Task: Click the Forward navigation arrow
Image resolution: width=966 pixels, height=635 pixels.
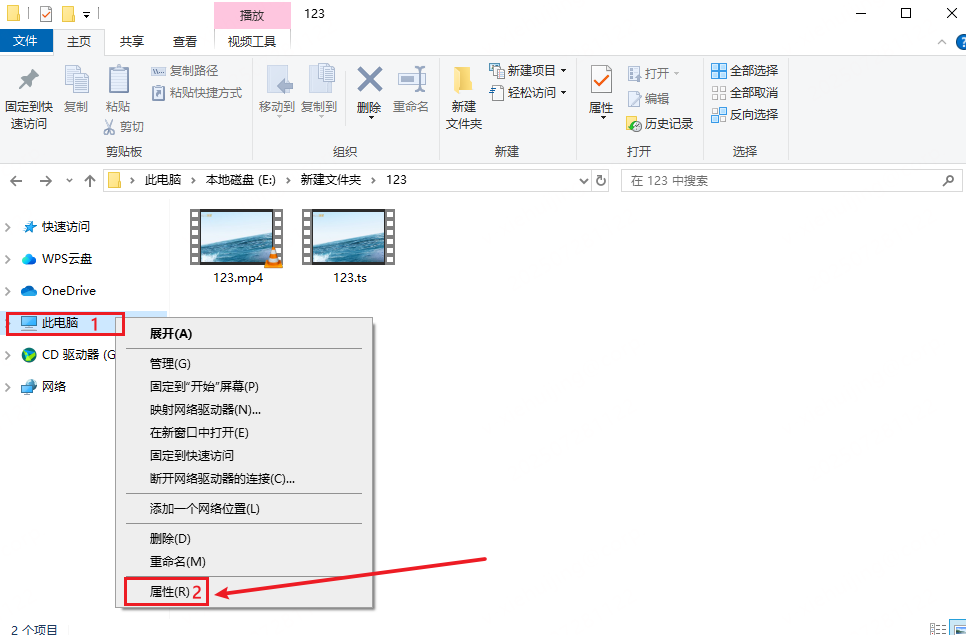Action: coord(46,180)
